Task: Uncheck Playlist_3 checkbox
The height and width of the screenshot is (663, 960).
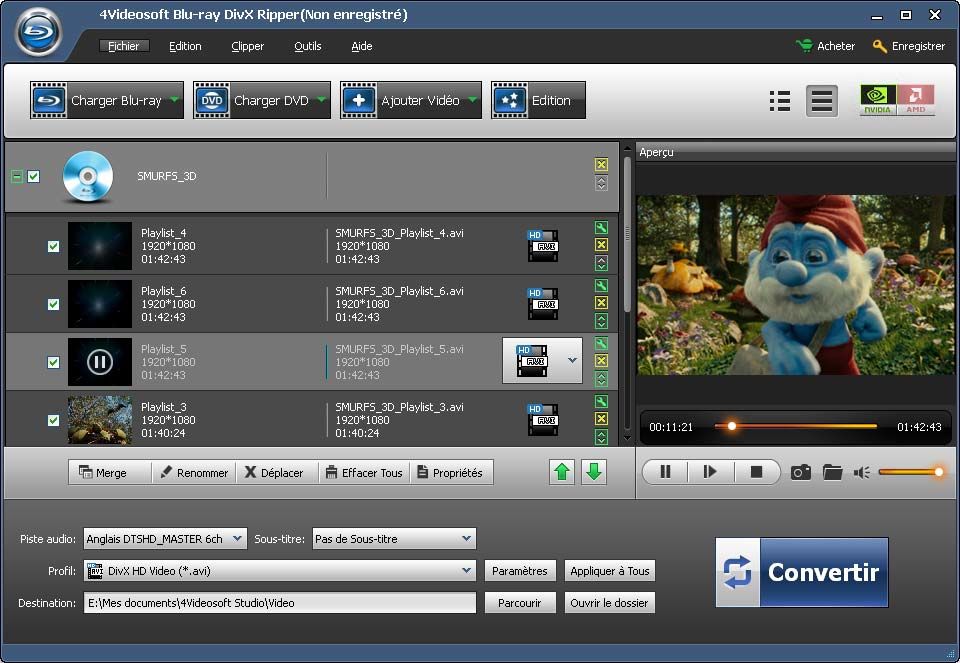Action: point(53,421)
